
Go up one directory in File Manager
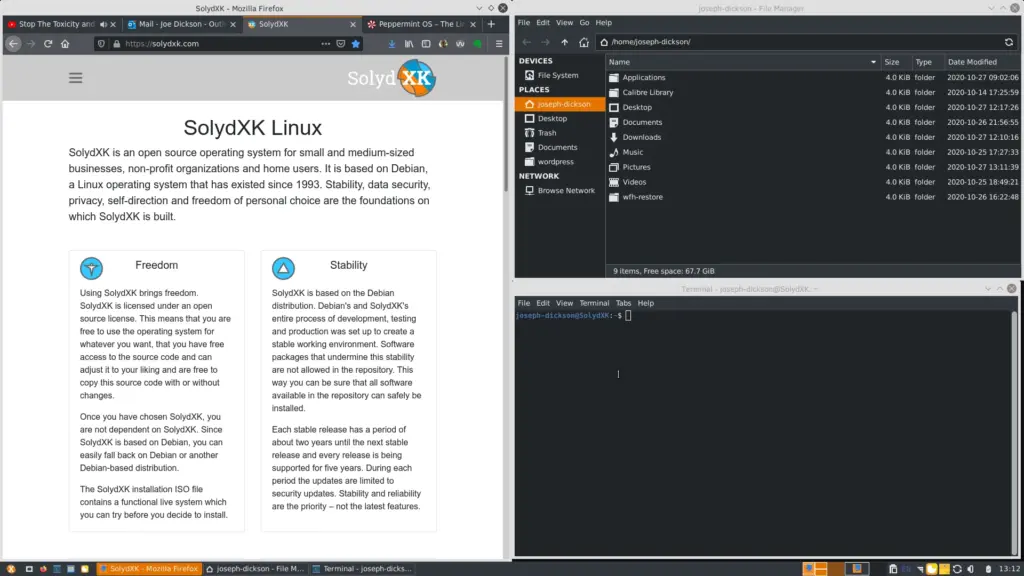(x=565, y=42)
